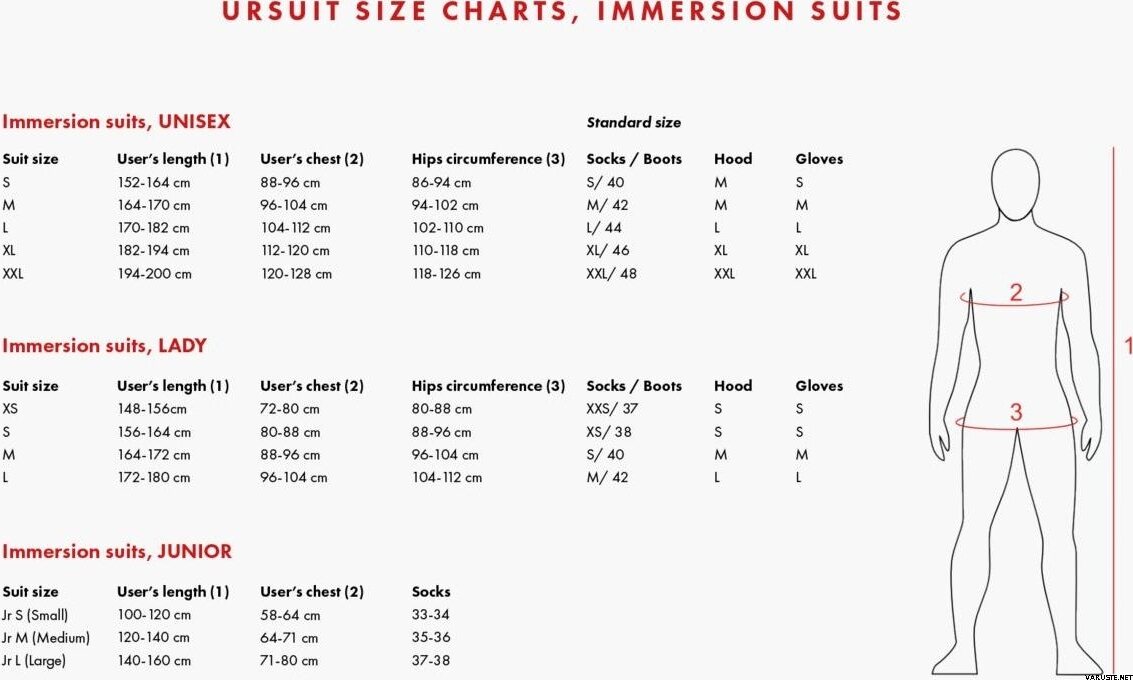Select the "Immersion suits, JUNIOR" heading
1133x680 pixels.
[x=117, y=552]
